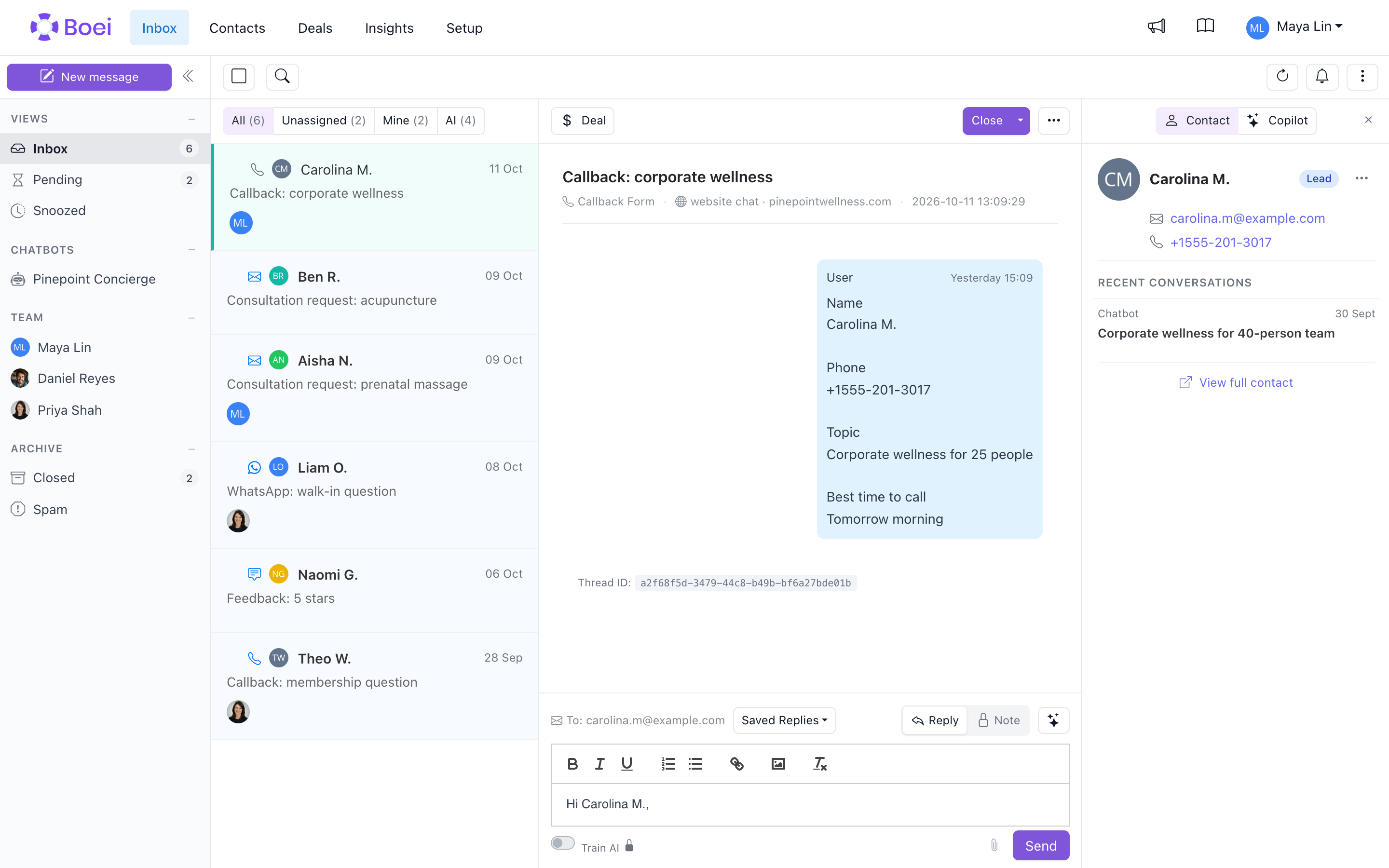Viewport: 1389px width, 868px height.
Task: Click the announcements megaphone icon
Action: click(1156, 27)
